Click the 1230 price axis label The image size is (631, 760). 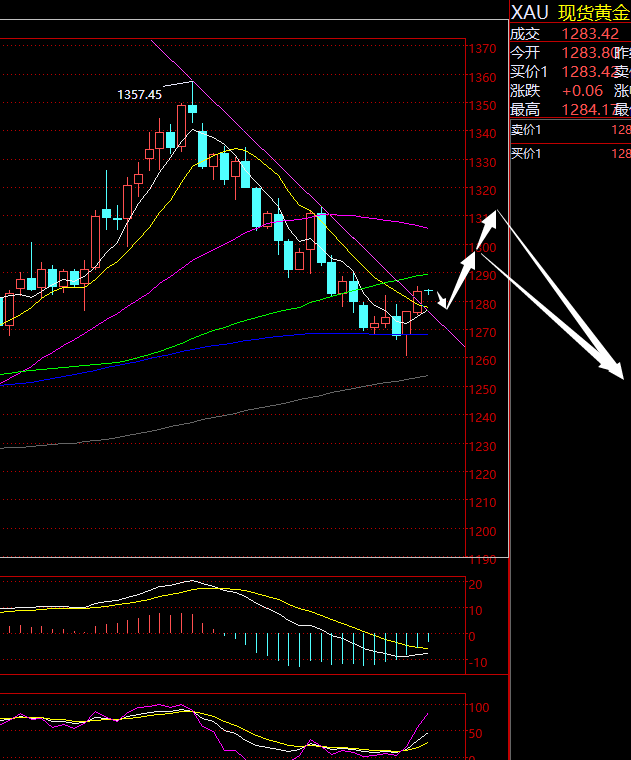click(x=483, y=446)
